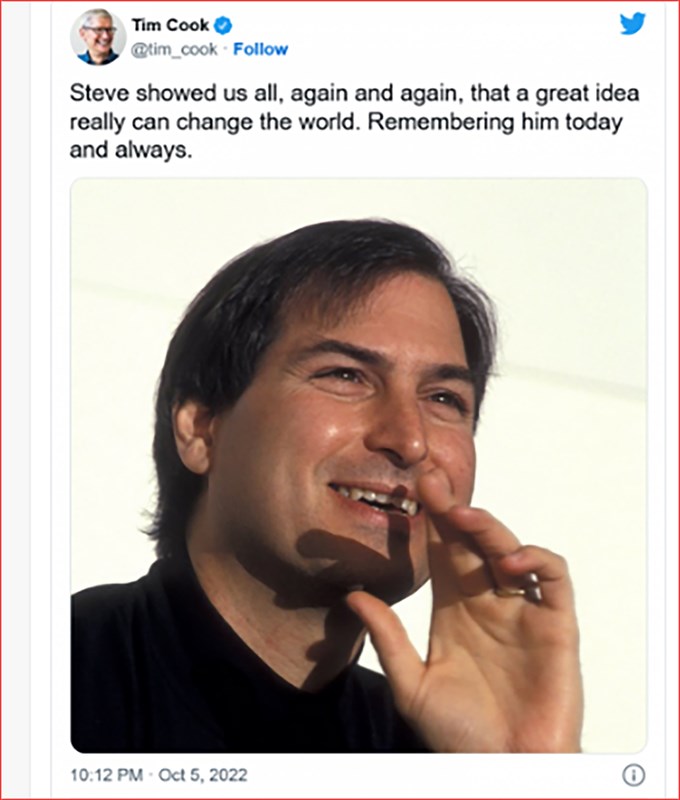This screenshot has height=800, width=680.
Task: Click the gold ring in the photo
Action: (x=513, y=590)
